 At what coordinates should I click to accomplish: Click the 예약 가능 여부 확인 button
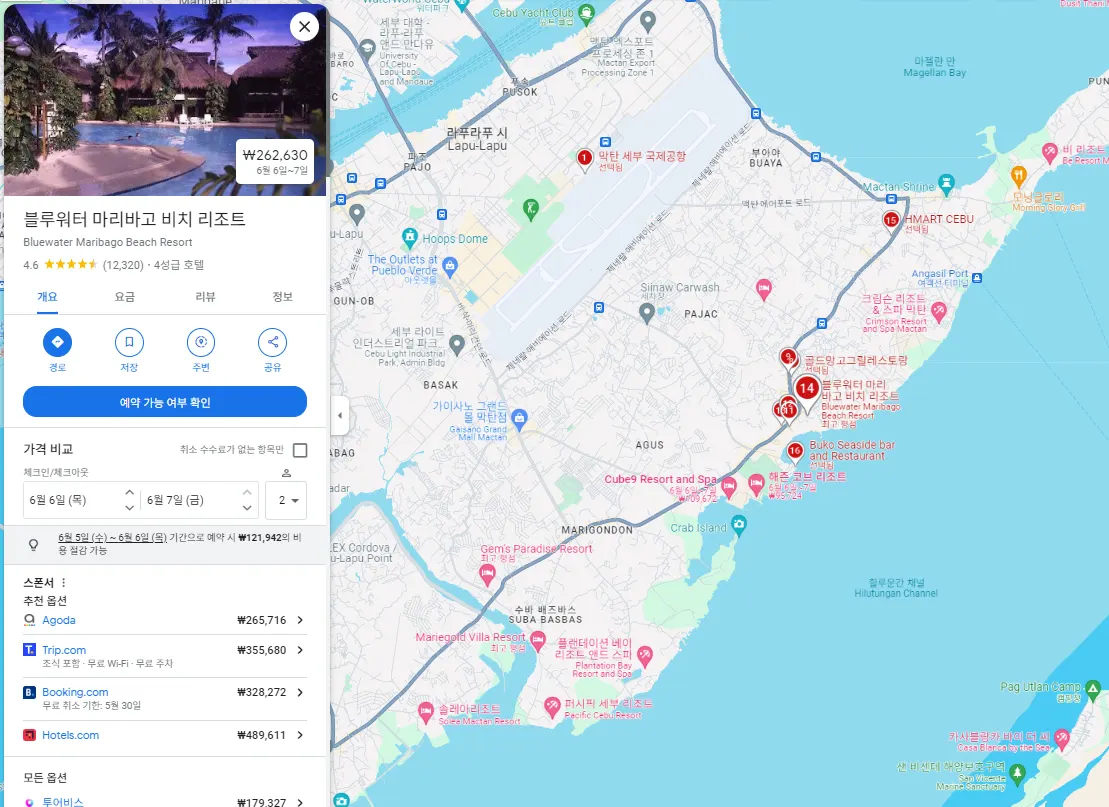click(x=165, y=402)
